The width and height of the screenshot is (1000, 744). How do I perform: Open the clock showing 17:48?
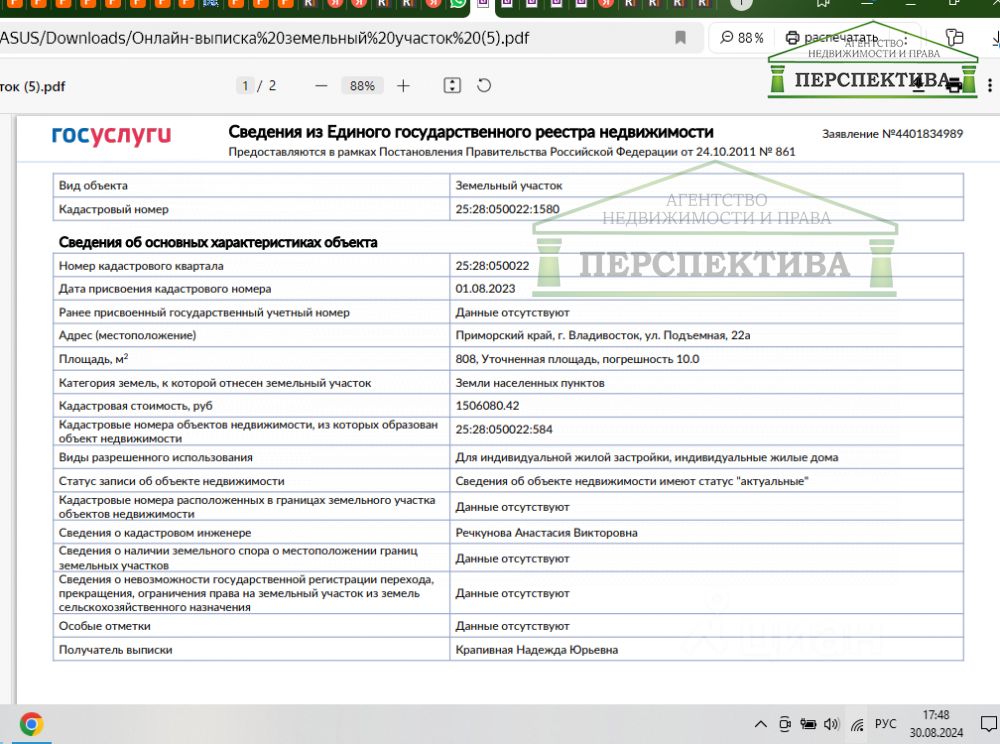tap(936, 724)
